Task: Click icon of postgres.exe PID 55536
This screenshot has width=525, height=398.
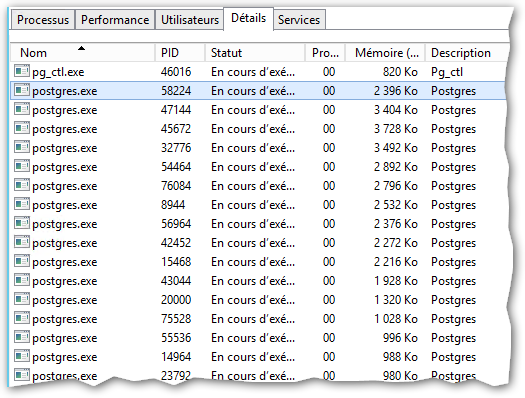Action: (x=22, y=337)
